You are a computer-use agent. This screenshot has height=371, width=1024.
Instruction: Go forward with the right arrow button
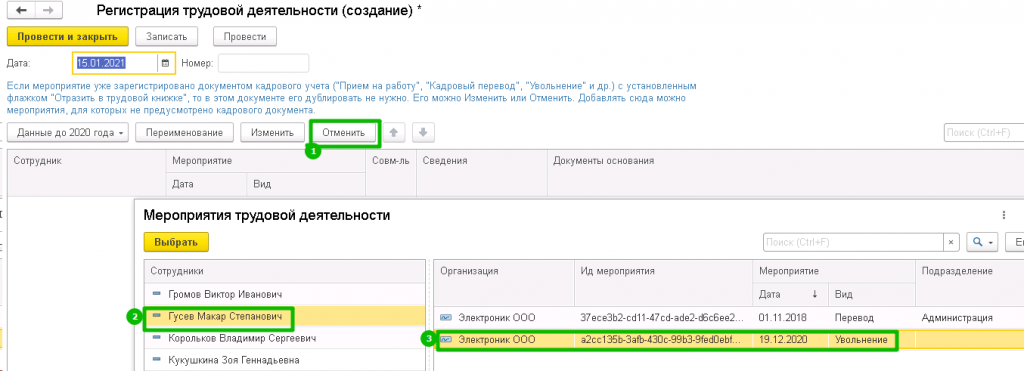(x=48, y=11)
